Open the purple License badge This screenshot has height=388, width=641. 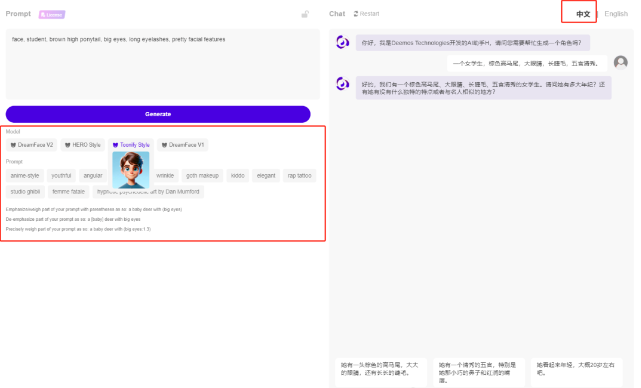coord(52,14)
